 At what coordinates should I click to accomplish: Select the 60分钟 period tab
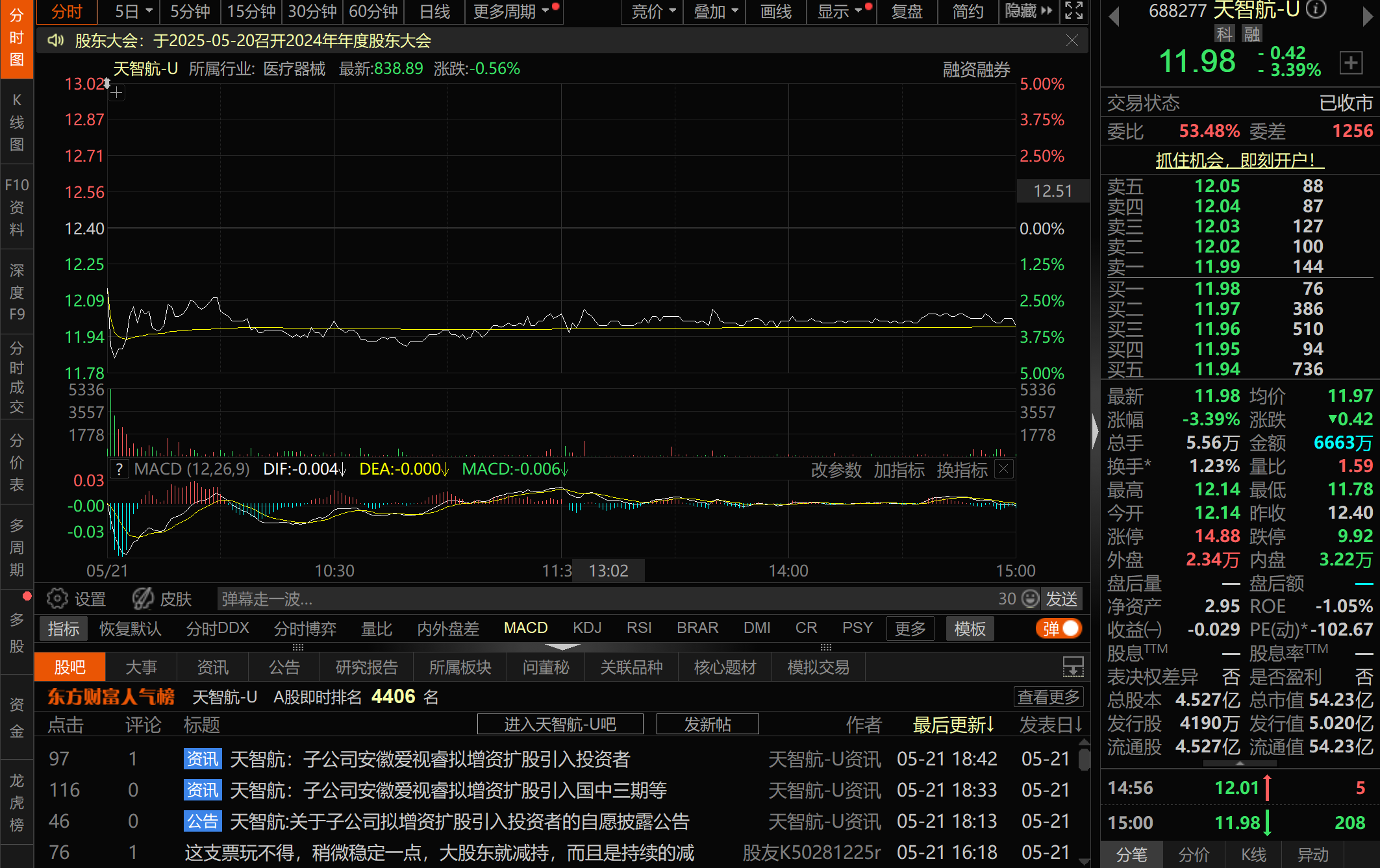pos(373,11)
